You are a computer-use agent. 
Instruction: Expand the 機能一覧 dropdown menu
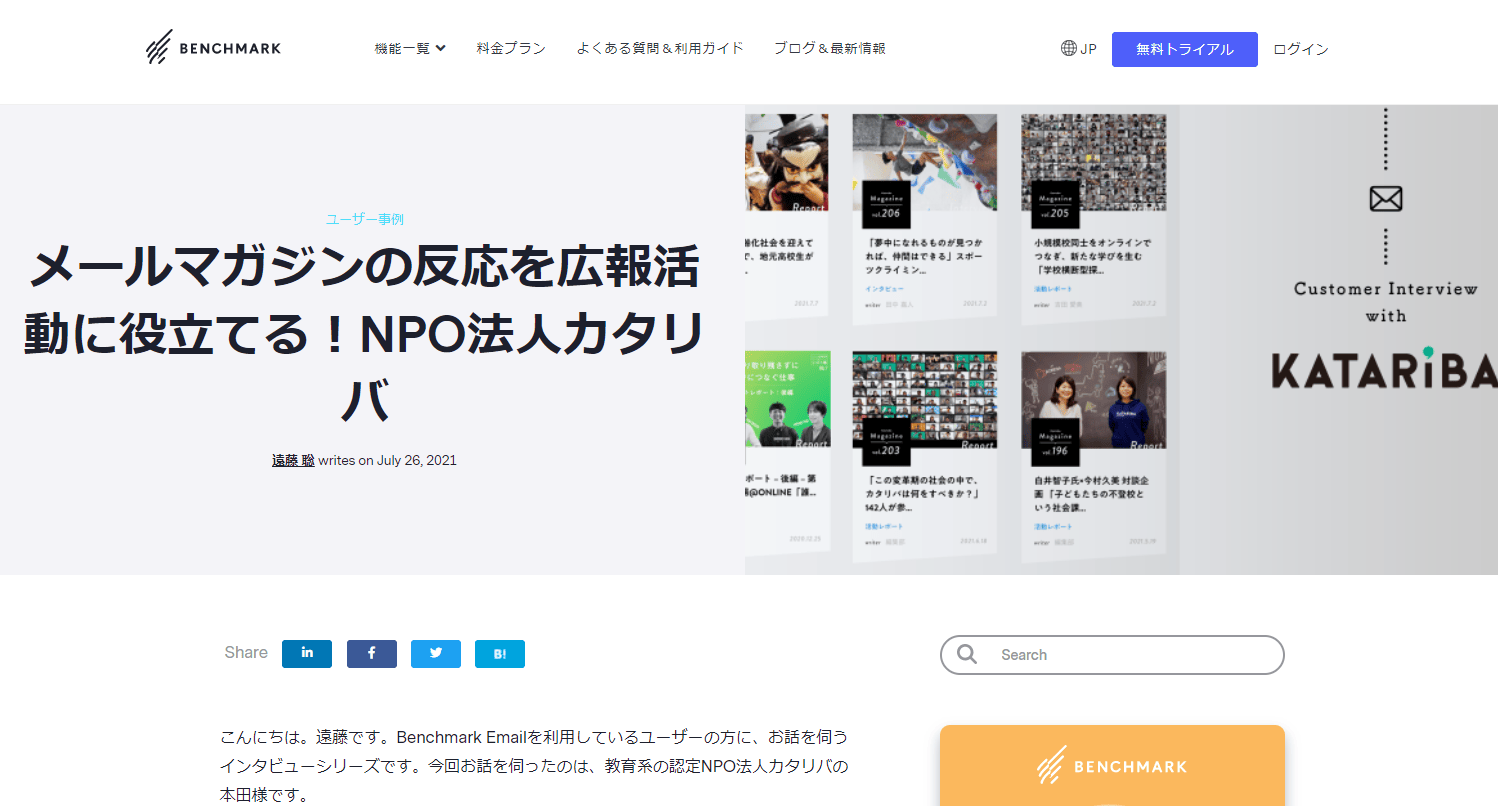coord(410,48)
